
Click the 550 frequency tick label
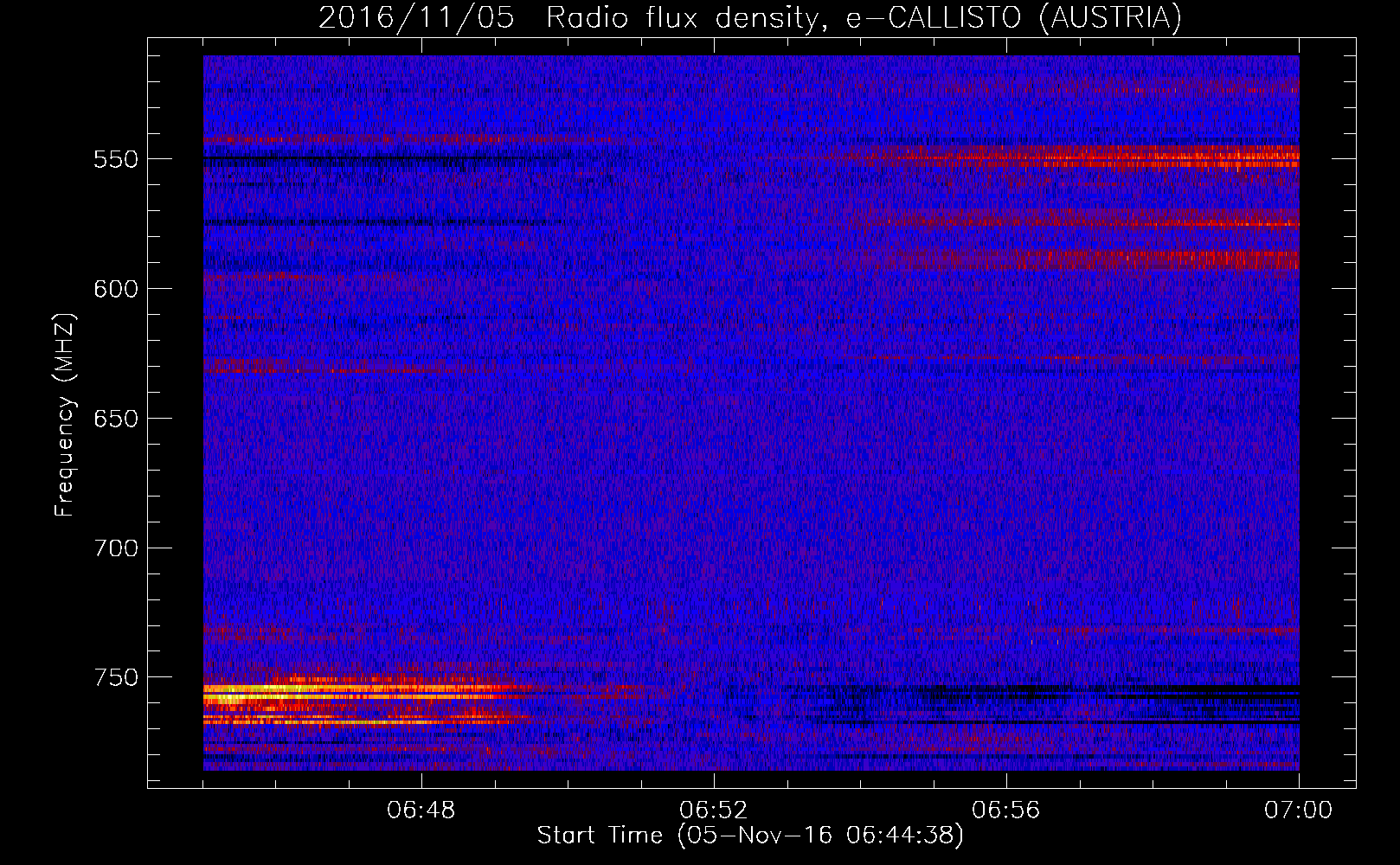pyautogui.click(x=115, y=159)
